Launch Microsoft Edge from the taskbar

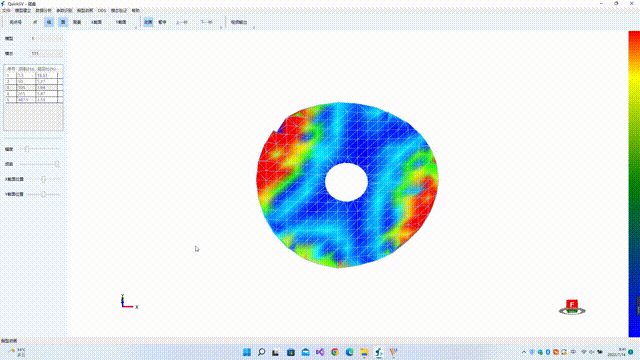pos(349,352)
